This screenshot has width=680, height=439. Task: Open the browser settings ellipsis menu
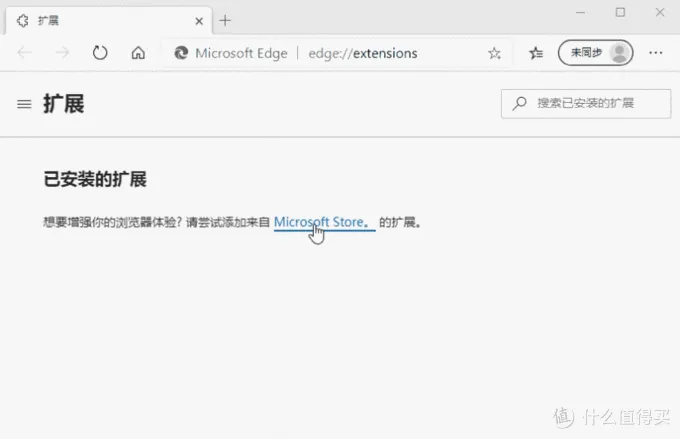pos(656,53)
